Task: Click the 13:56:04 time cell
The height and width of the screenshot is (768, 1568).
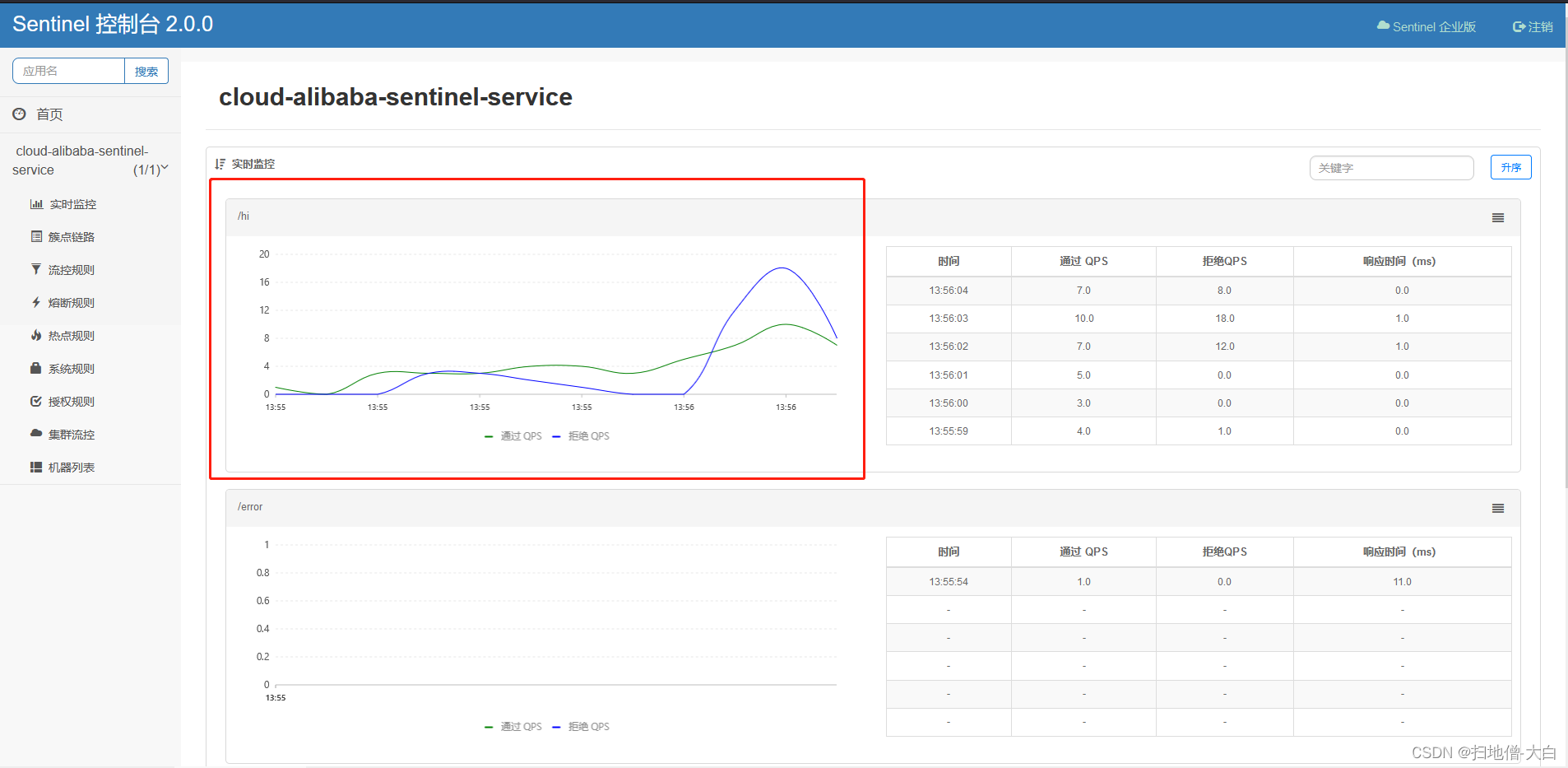Action: [949, 291]
